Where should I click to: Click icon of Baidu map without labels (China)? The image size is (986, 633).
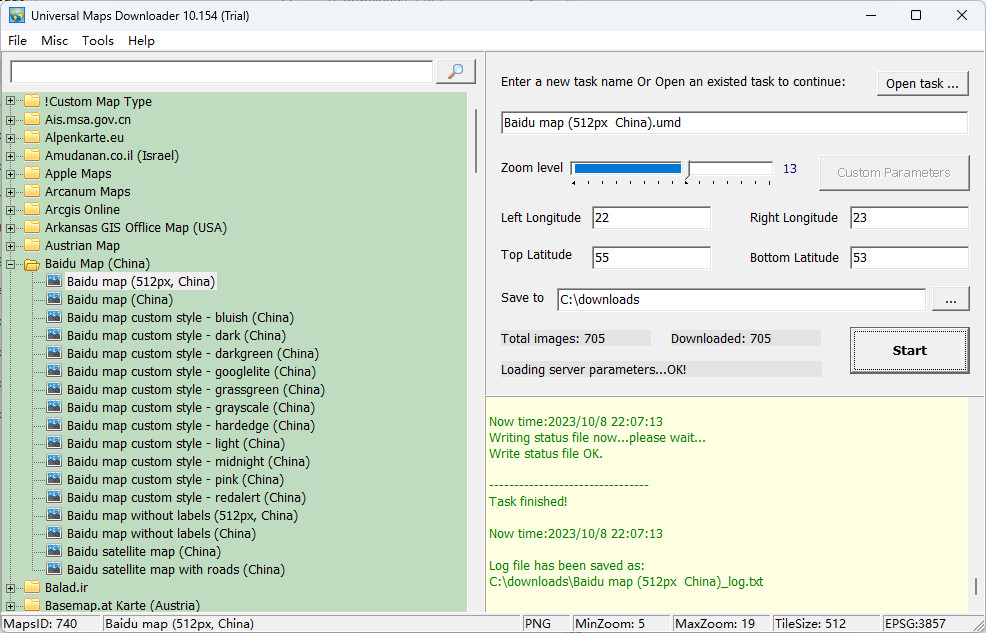(55, 534)
